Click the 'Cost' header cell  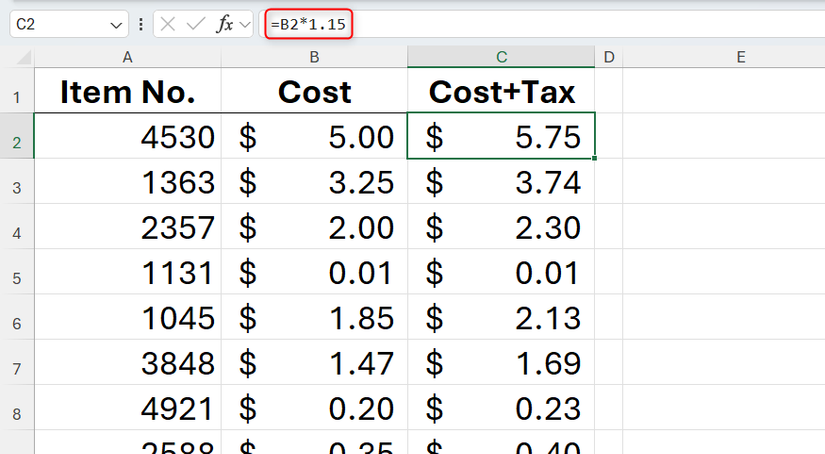coord(314,90)
